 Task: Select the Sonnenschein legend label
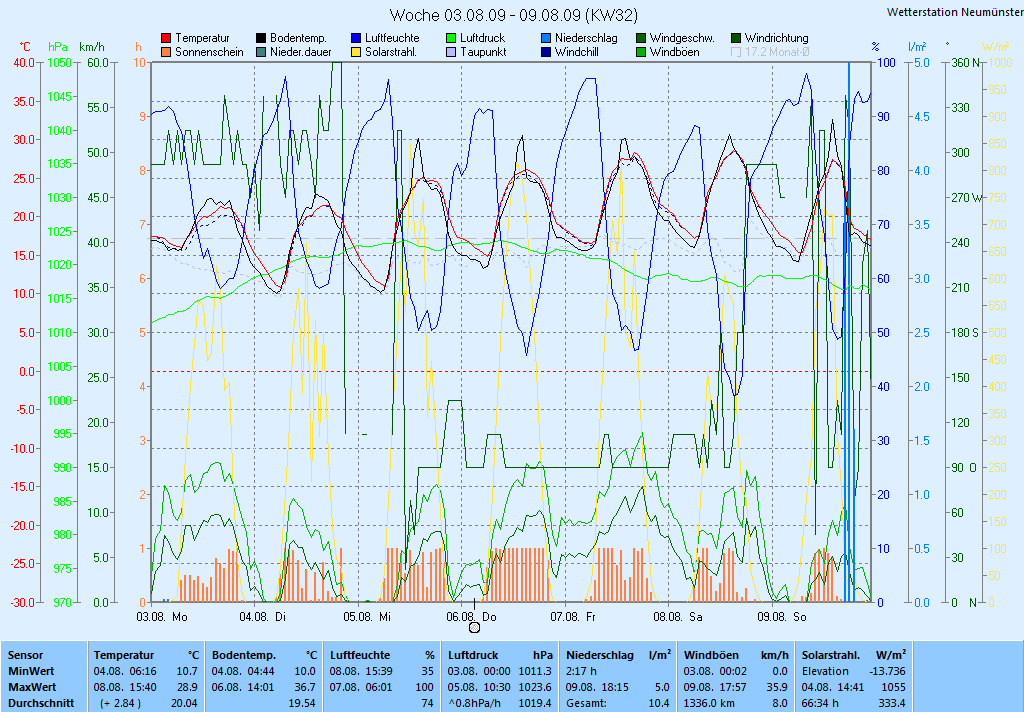(x=209, y=52)
